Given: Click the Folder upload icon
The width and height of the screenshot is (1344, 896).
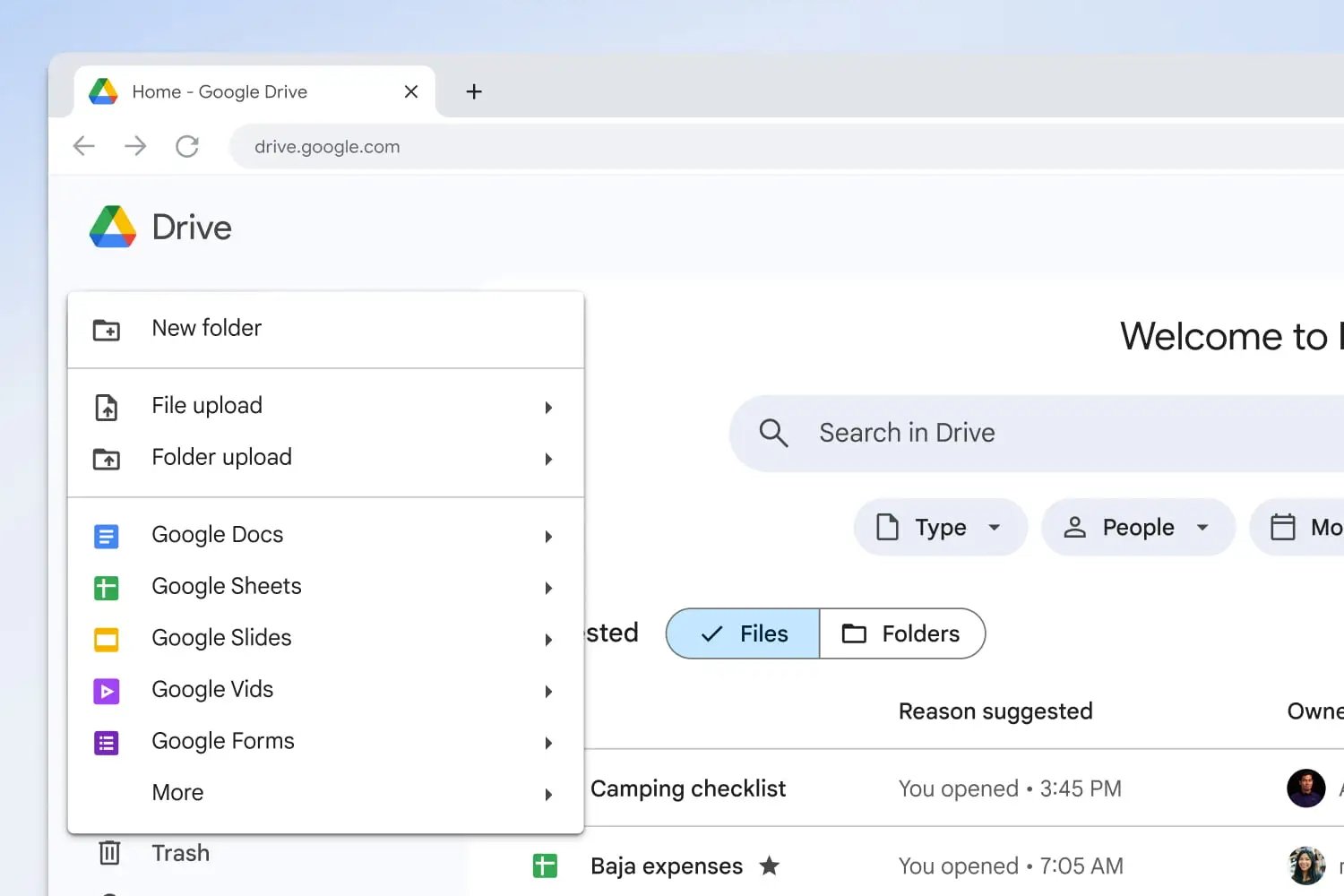Looking at the screenshot, I should pyautogui.click(x=107, y=459).
